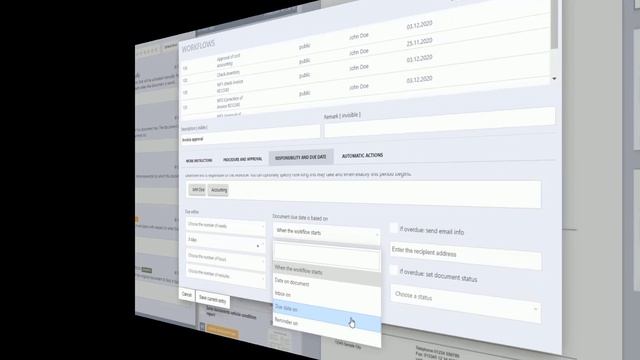Select Responsibility and due date tab
This screenshot has width=640, height=360.
(x=301, y=157)
